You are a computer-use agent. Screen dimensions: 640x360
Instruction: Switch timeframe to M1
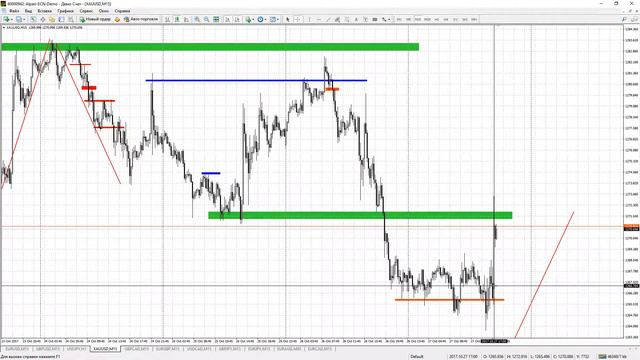click(x=399, y=19)
